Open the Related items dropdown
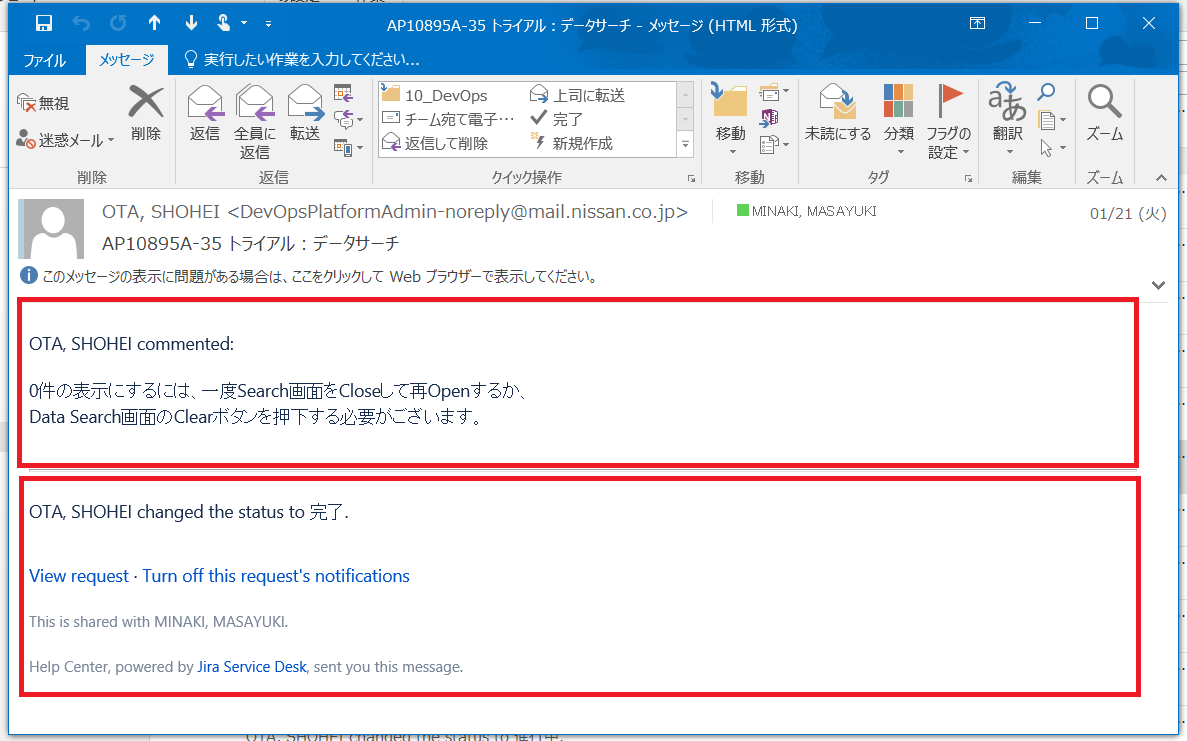 coord(1051,120)
